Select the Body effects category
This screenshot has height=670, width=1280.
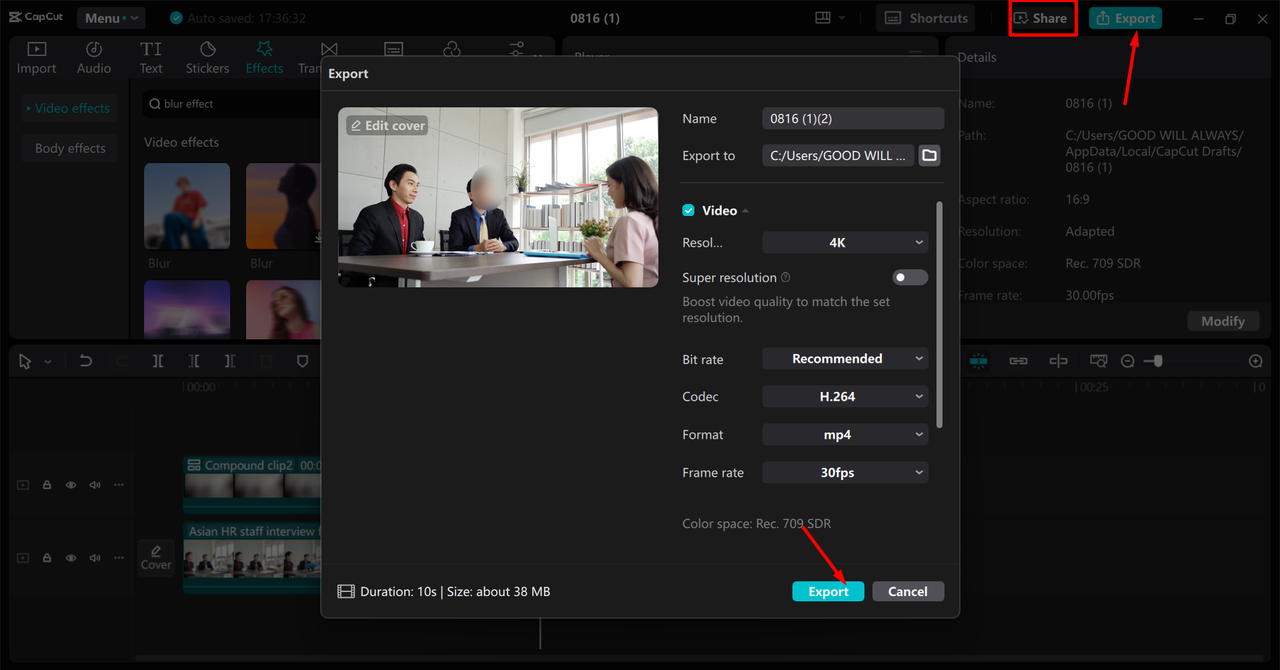[69, 148]
